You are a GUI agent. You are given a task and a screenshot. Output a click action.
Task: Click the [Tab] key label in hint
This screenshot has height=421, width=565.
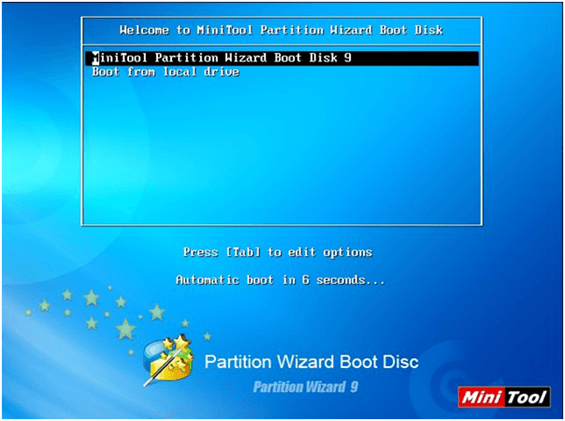point(243,252)
